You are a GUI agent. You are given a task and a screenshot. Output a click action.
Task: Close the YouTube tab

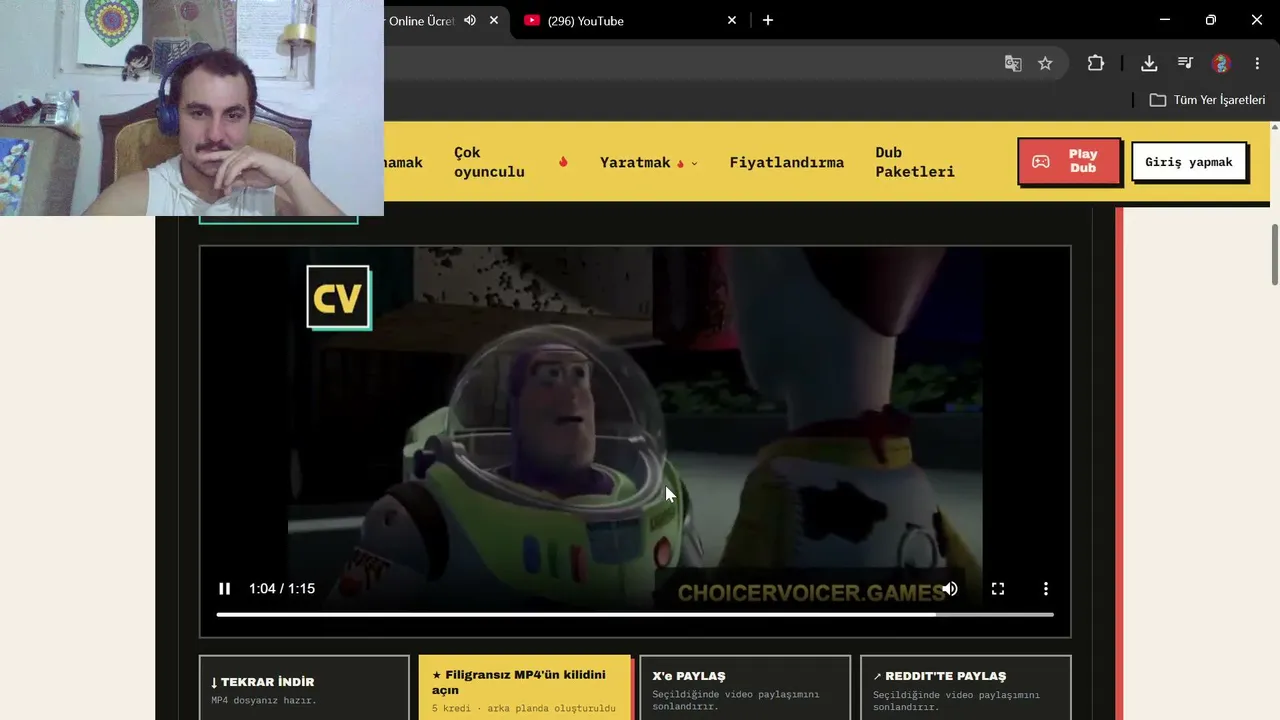(732, 20)
